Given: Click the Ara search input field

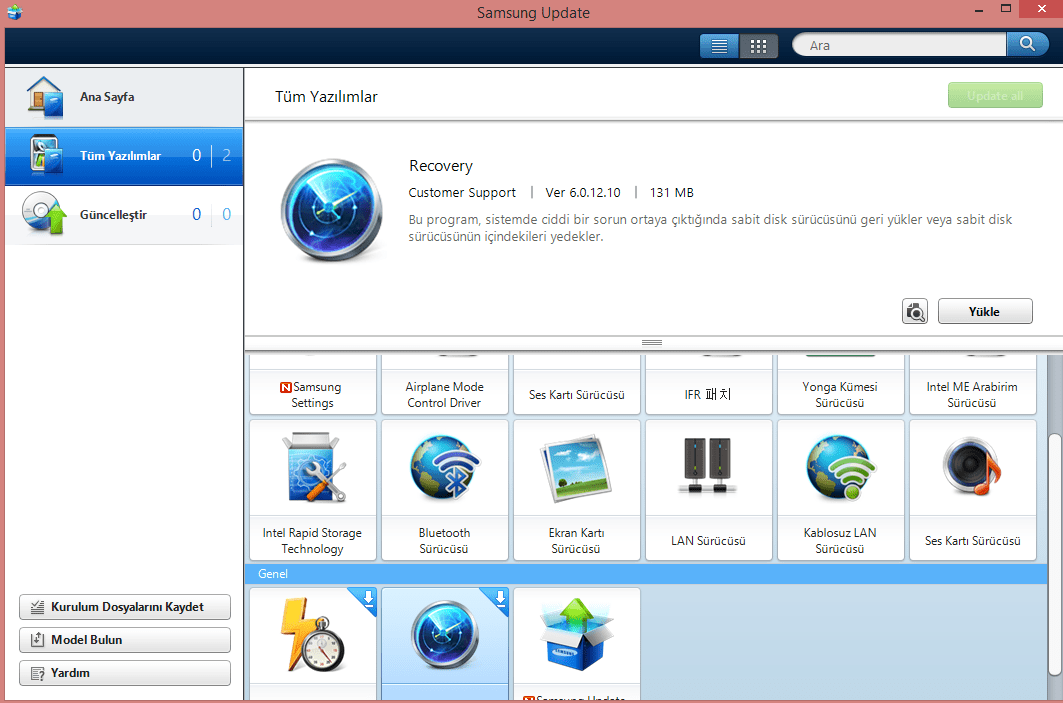Looking at the screenshot, I should (899, 45).
